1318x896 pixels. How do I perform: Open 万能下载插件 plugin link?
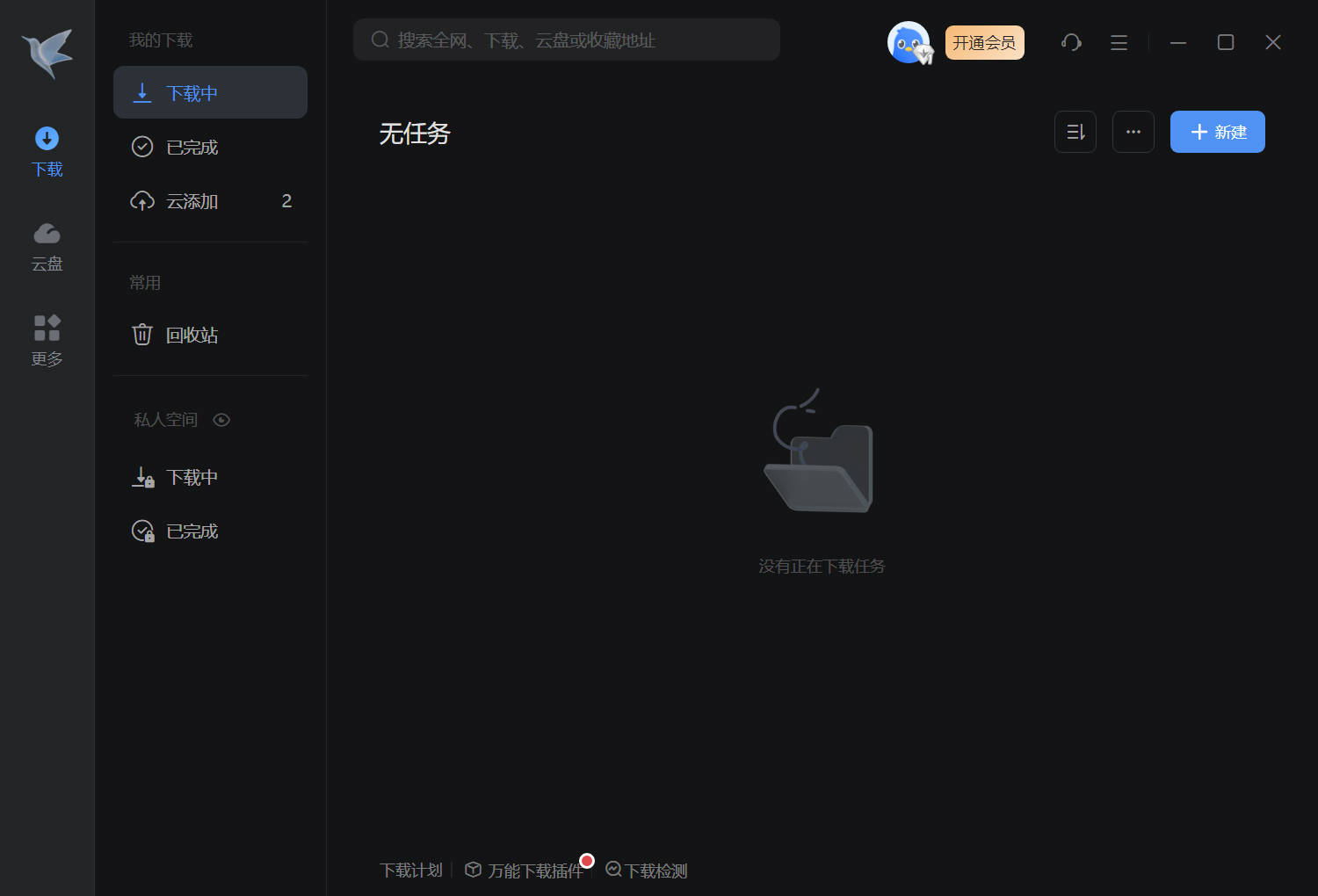[x=534, y=871]
